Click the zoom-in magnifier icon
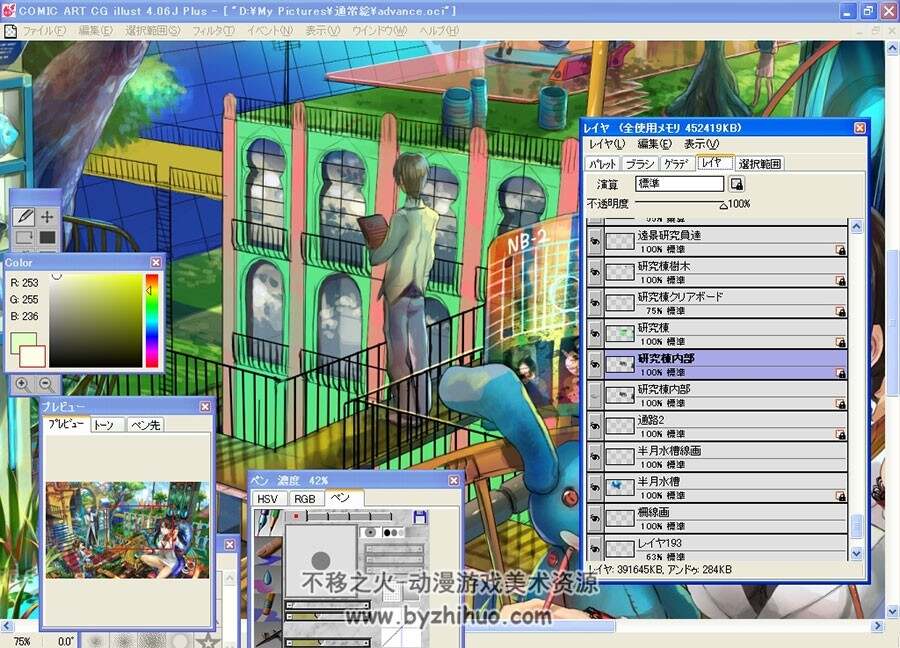Screen dimensions: 900x648 [x=22, y=384]
